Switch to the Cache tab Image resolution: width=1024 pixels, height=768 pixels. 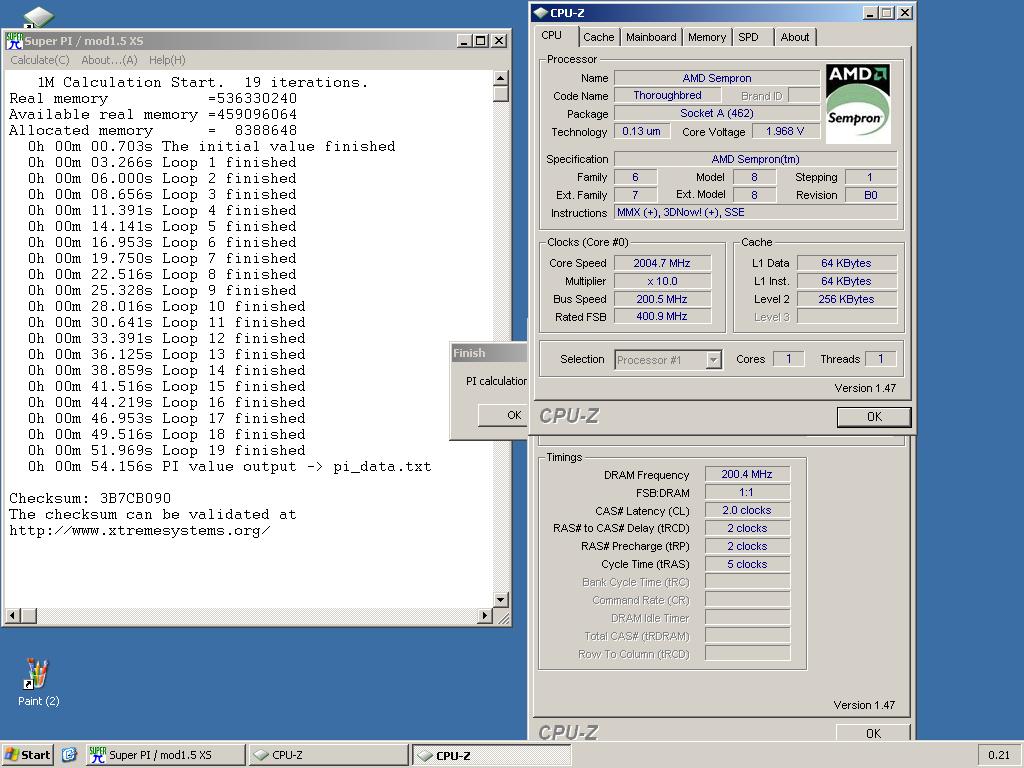(599, 37)
